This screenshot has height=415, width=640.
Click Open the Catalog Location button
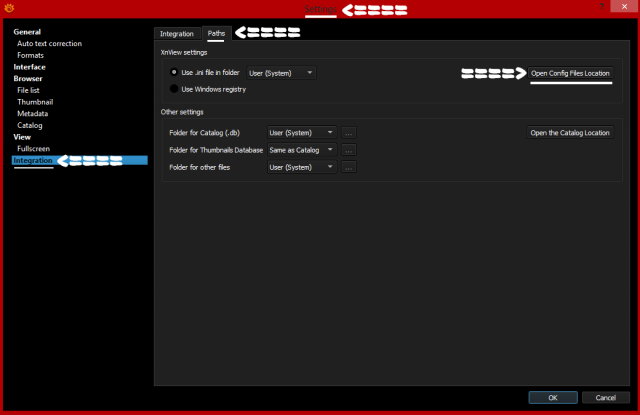coord(570,133)
